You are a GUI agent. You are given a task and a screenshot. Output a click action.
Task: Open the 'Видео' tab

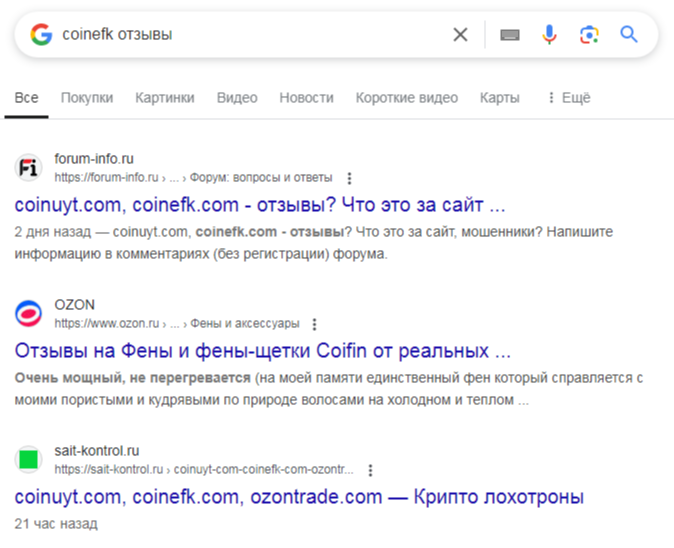coord(237,98)
